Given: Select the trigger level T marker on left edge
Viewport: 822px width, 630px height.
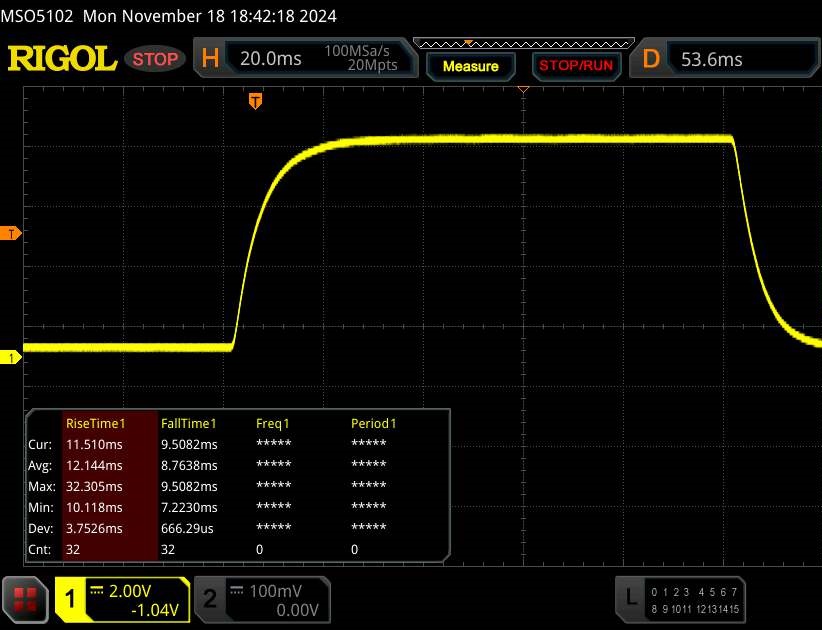Looking at the screenshot, I should 11,234.
